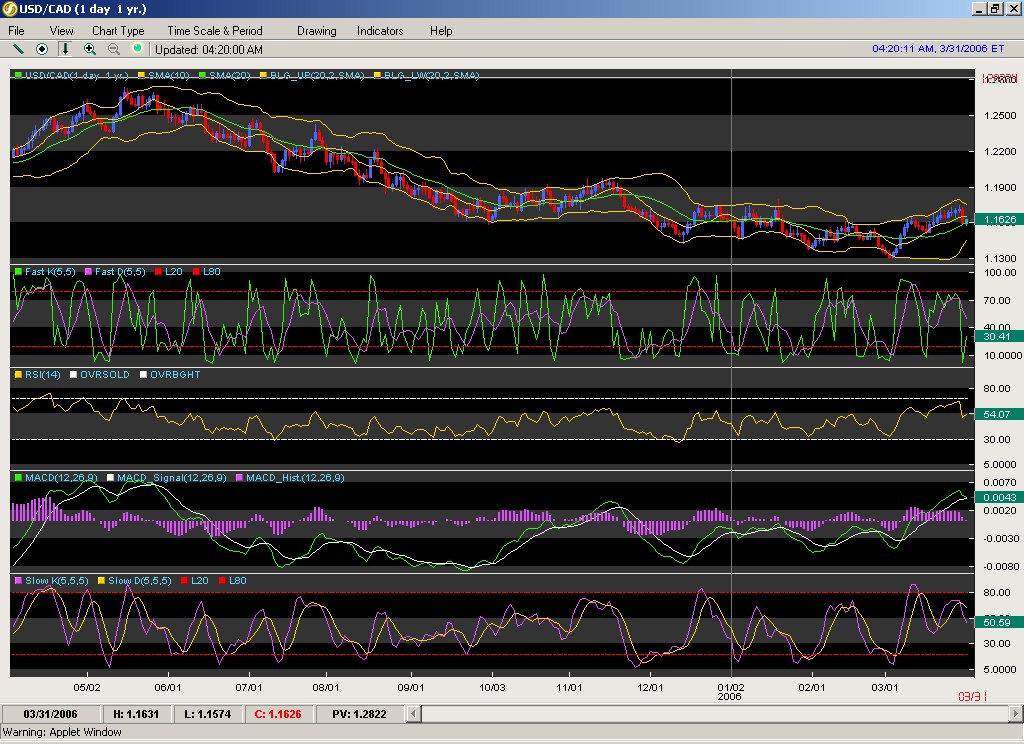Open the File menu
1024x744 pixels.
(x=16, y=31)
